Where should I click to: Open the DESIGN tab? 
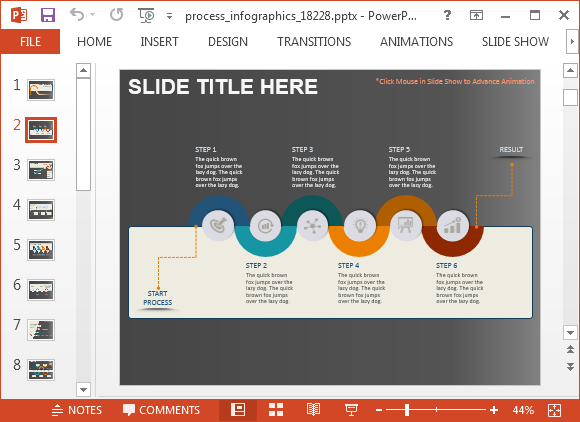(228, 41)
